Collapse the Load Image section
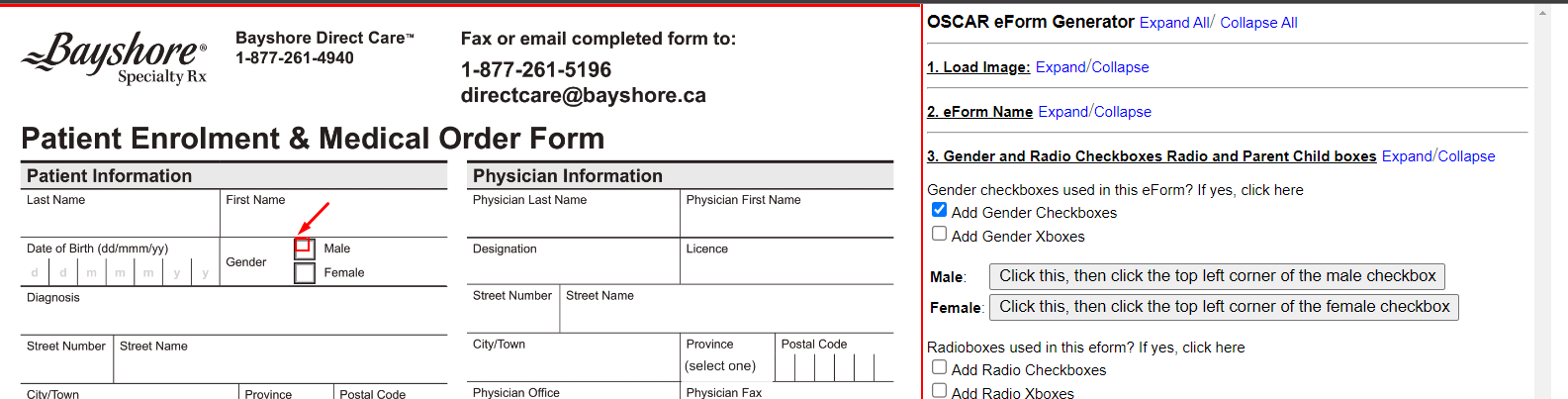 [1121, 67]
